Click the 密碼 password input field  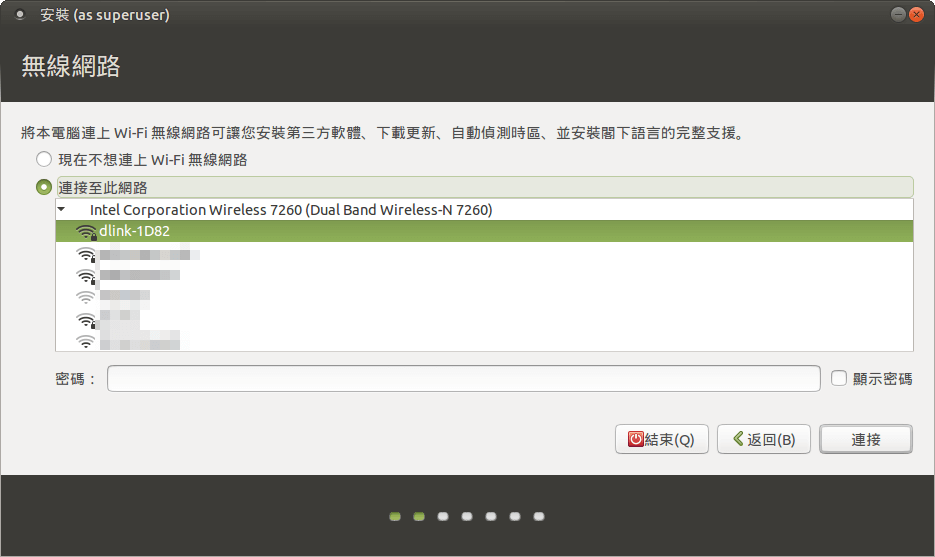tap(464, 379)
